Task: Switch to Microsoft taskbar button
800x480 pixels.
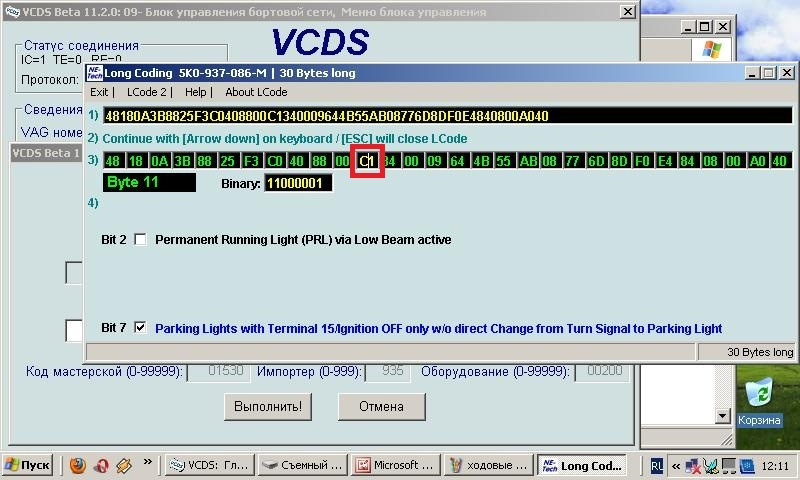Action: 396,465
